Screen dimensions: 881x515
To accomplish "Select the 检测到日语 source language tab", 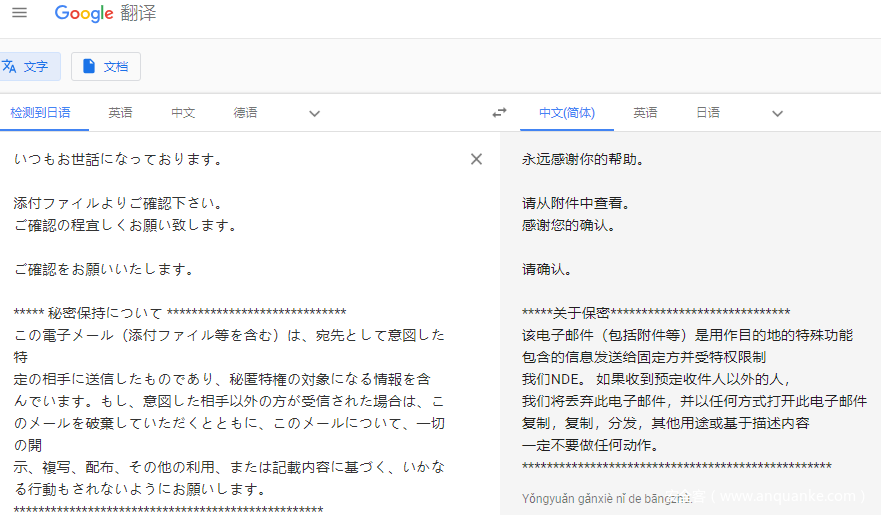I will [40, 113].
